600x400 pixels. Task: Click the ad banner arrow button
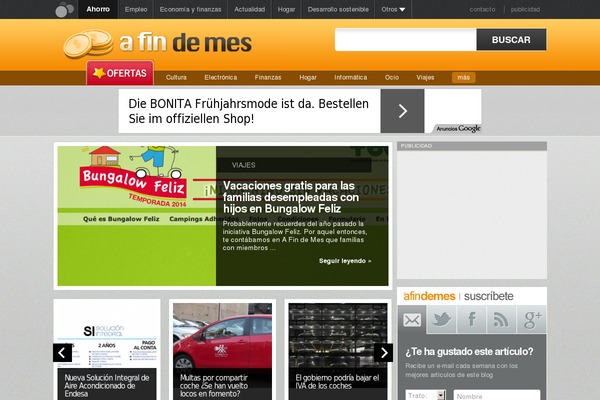pos(402,111)
